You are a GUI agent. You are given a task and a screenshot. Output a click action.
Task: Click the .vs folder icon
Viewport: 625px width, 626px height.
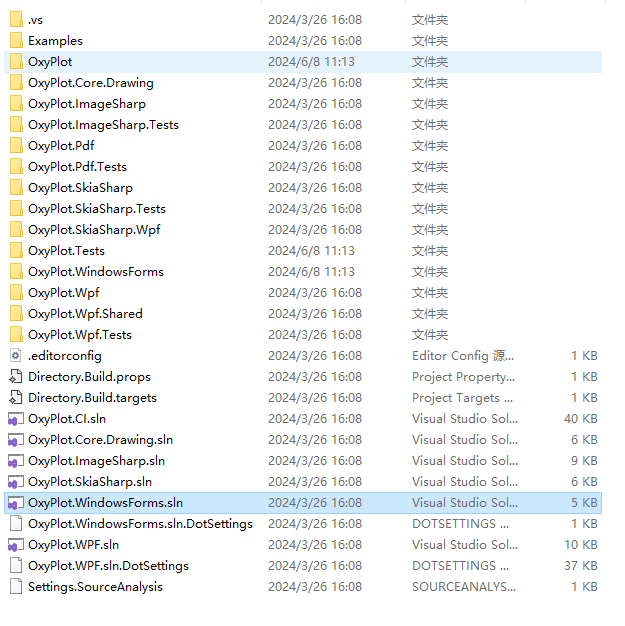point(16,20)
